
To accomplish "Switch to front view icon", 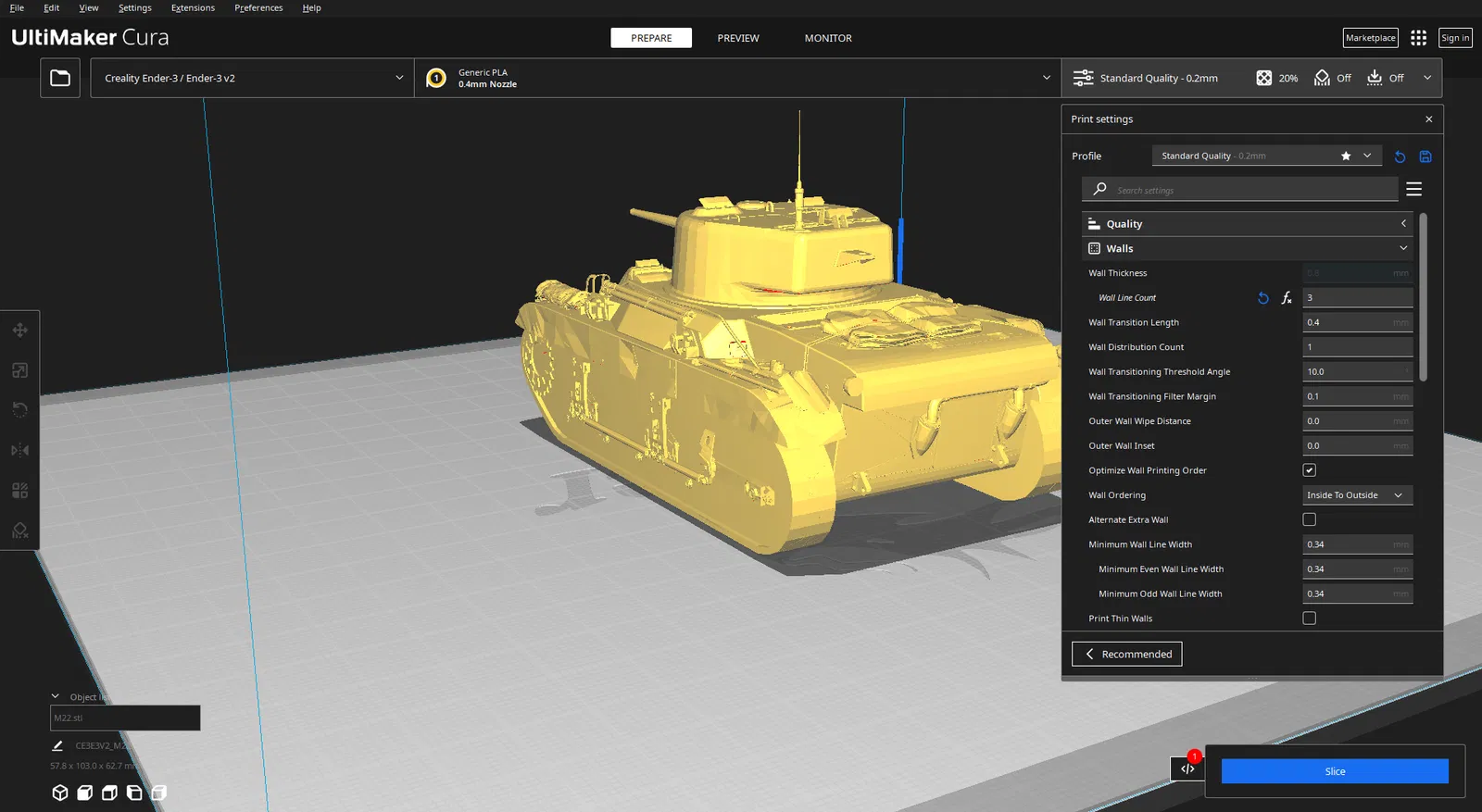I will pyautogui.click(x=85, y=793).
